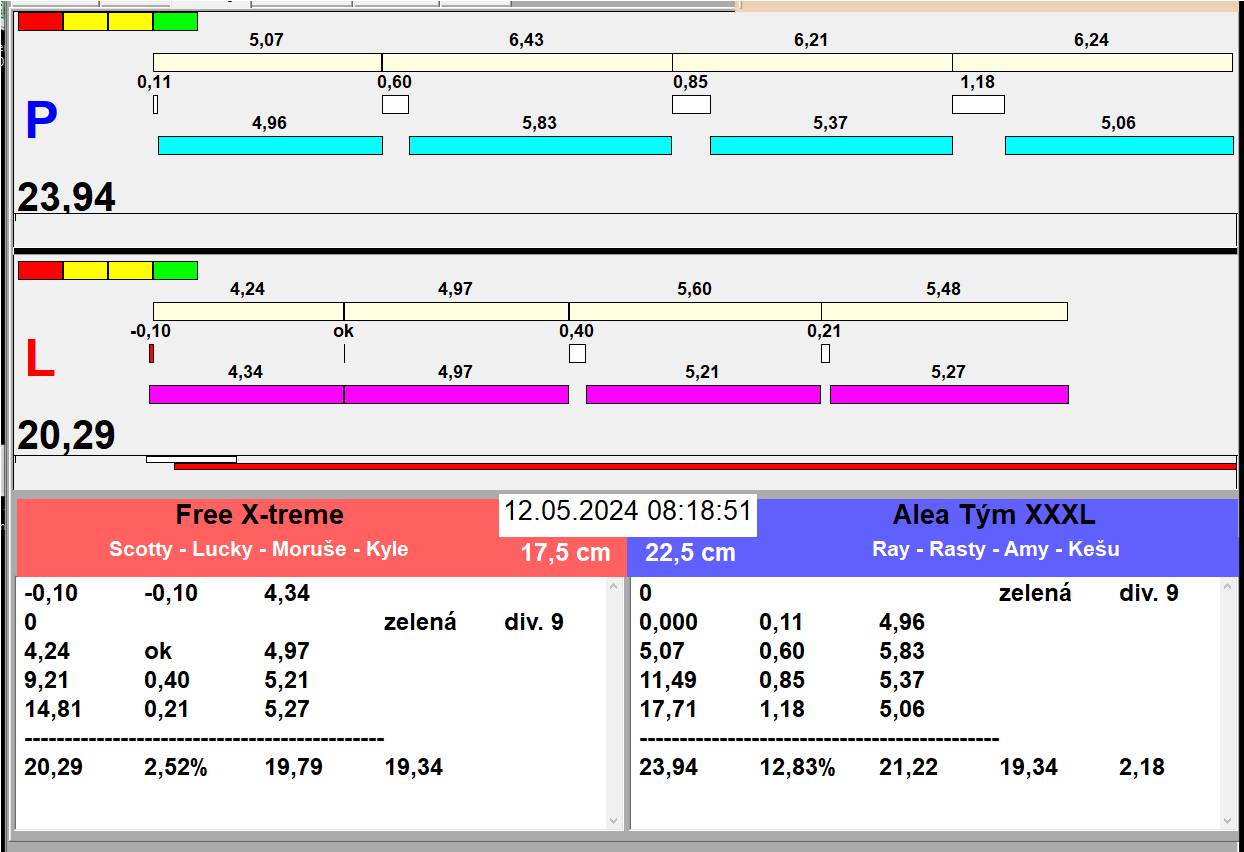Select the yellow 6,43 split segment
The width and height of the screenshot is (1244, 852).
tap(526, 62)
